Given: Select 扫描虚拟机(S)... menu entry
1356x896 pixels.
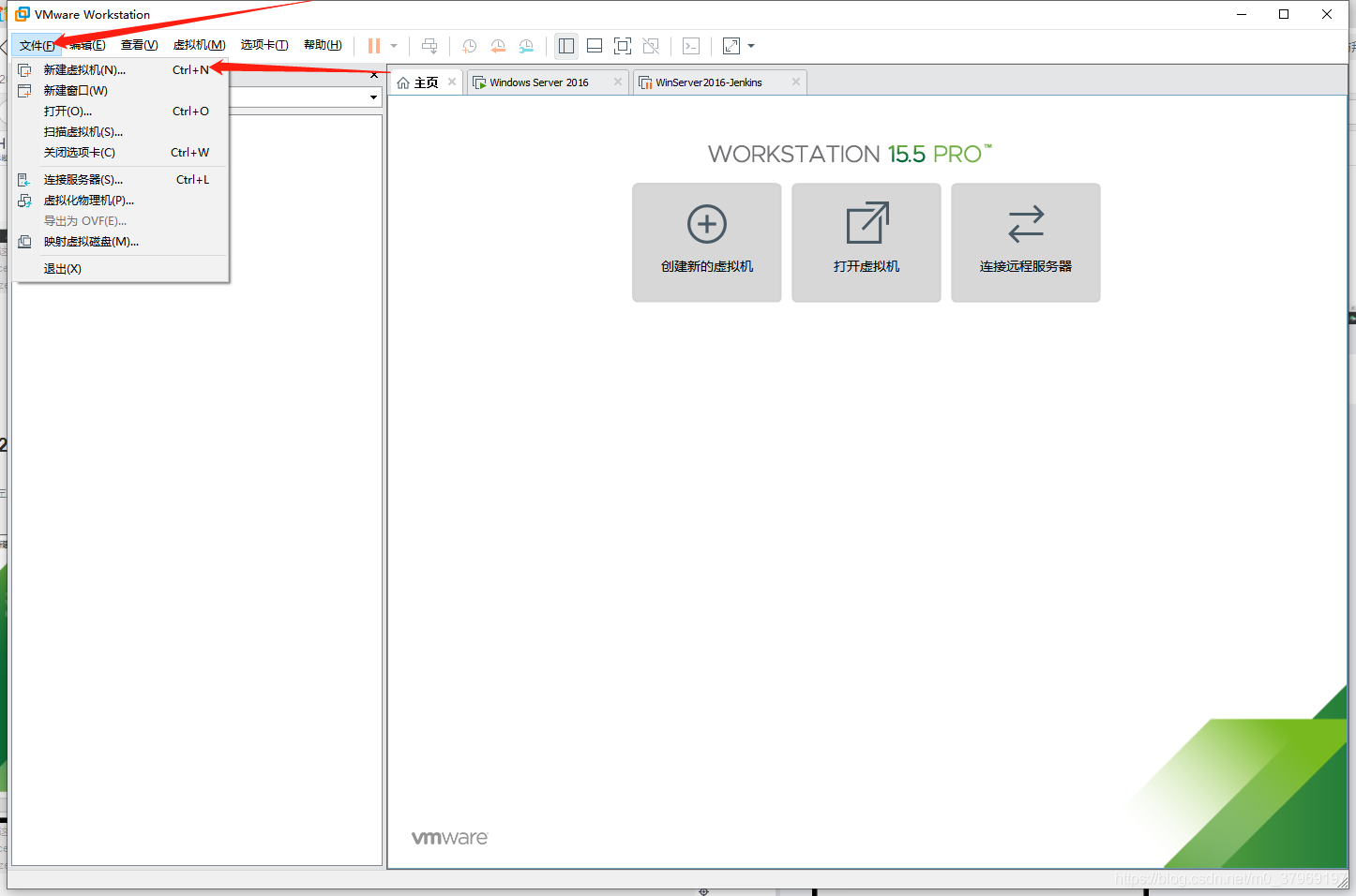Looking at the screenshot, I should tap(120, 132).
